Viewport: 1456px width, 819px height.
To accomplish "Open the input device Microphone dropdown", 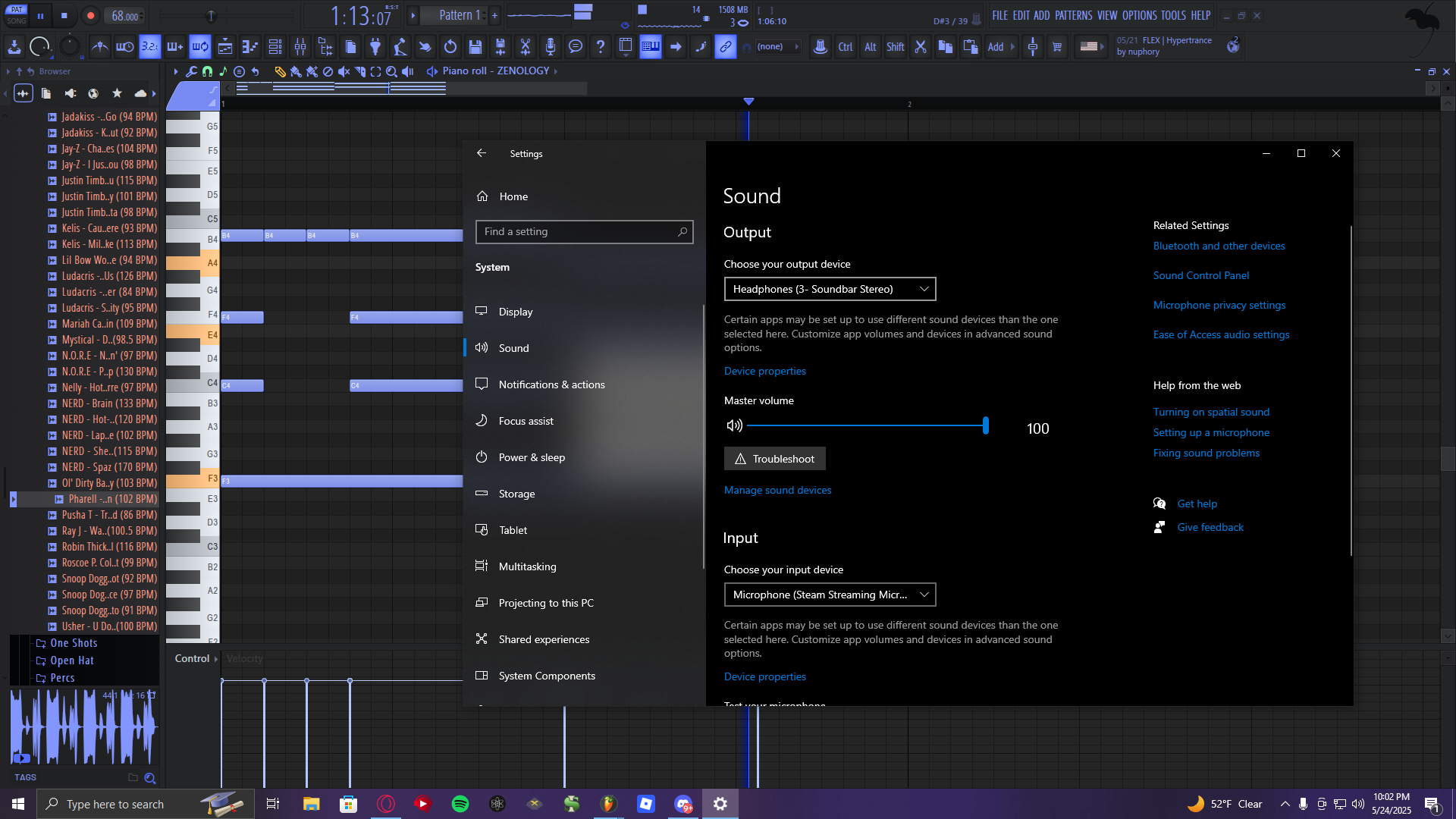I will point(830,595).
